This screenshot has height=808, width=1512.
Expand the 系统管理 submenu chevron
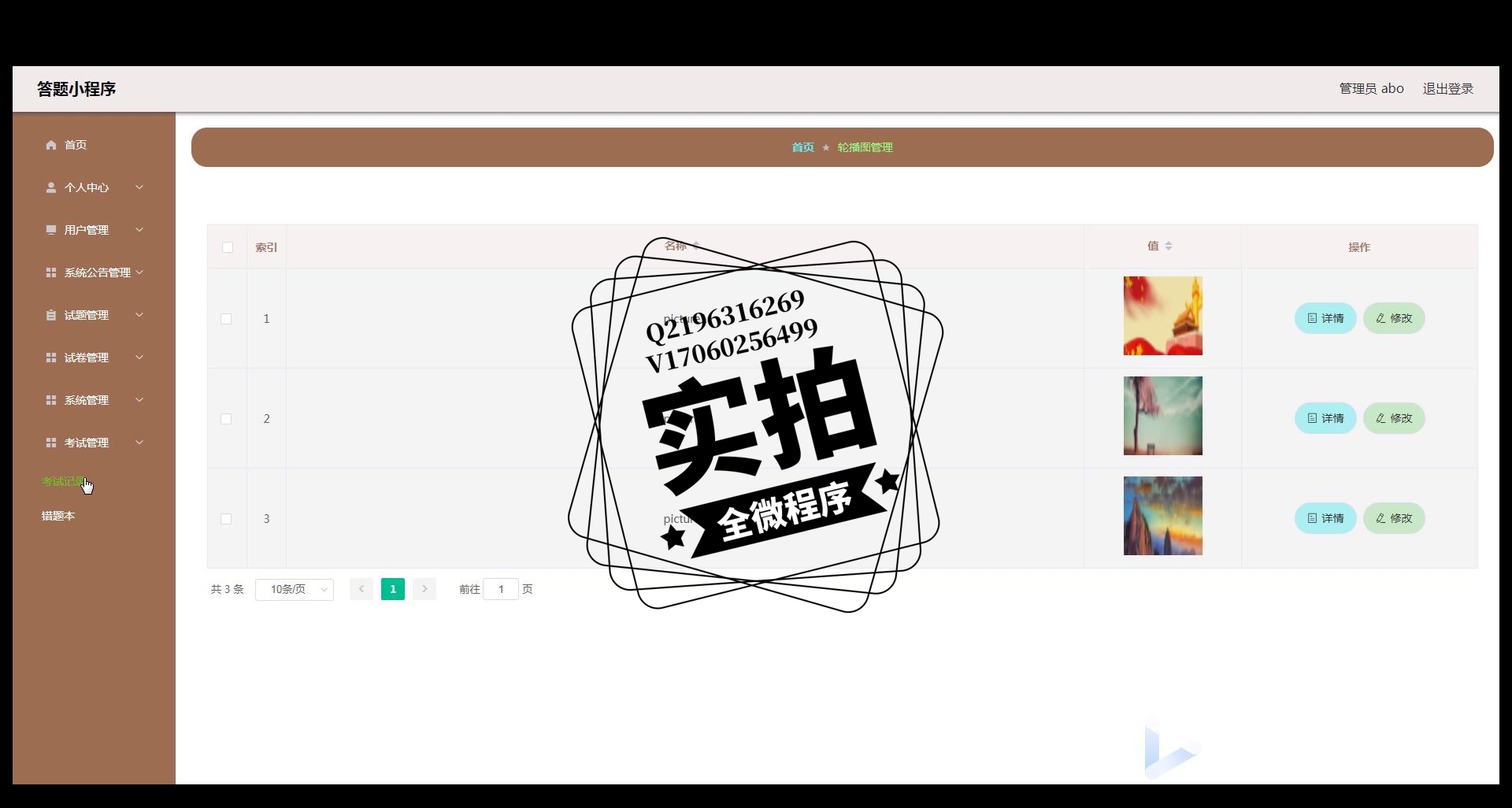pyautogui.click(x=139, y=400)
